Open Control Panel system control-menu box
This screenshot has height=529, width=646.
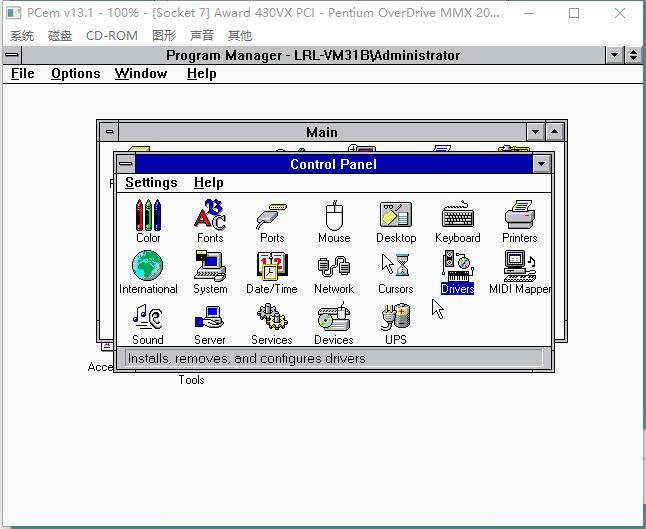tap(126, 164)
